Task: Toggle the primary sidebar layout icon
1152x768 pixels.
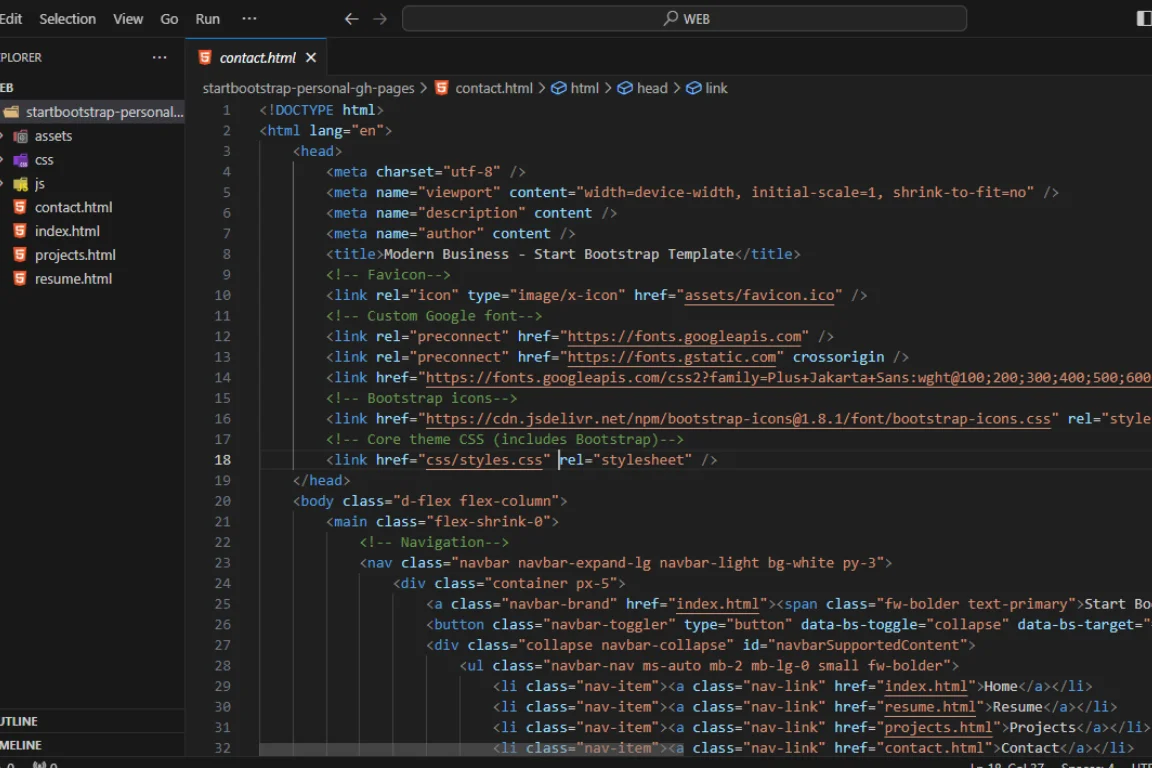Action: [1144, 19]
